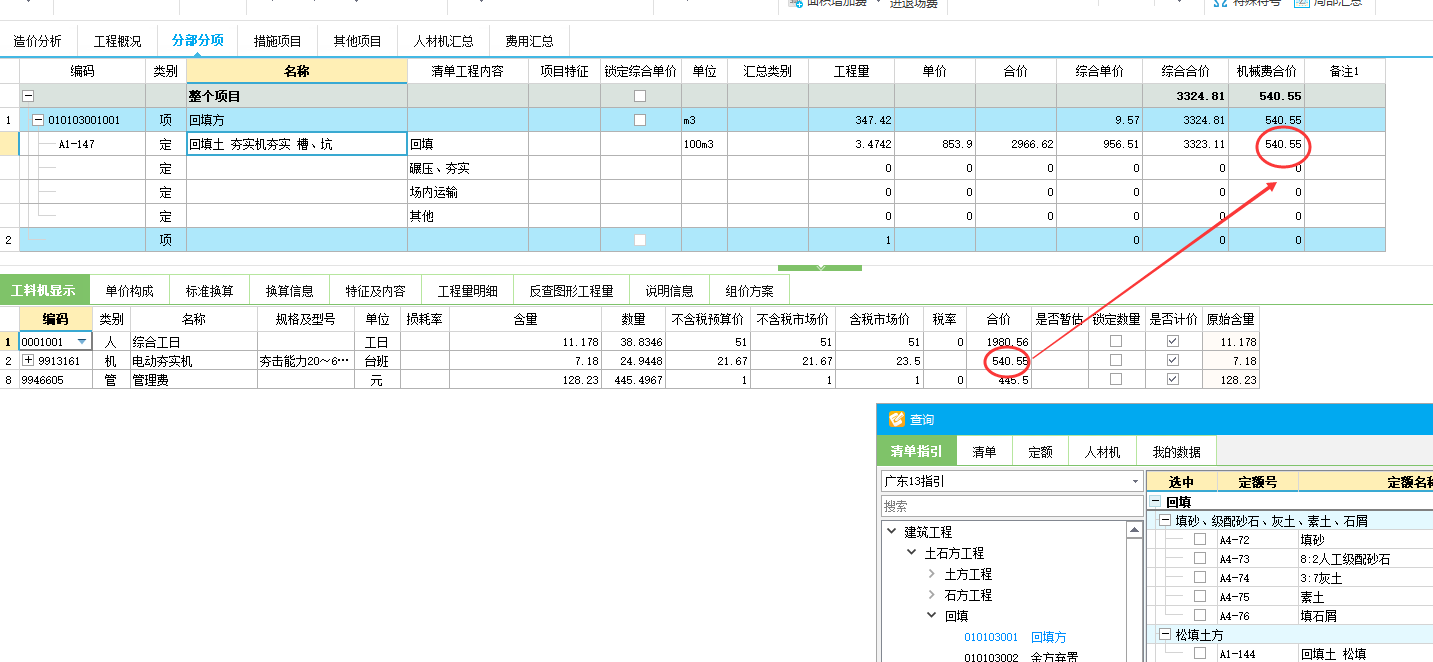Expand the 石方工程 tree node
The width and height of the screenshot is (1433, 662).
[932, 595]
